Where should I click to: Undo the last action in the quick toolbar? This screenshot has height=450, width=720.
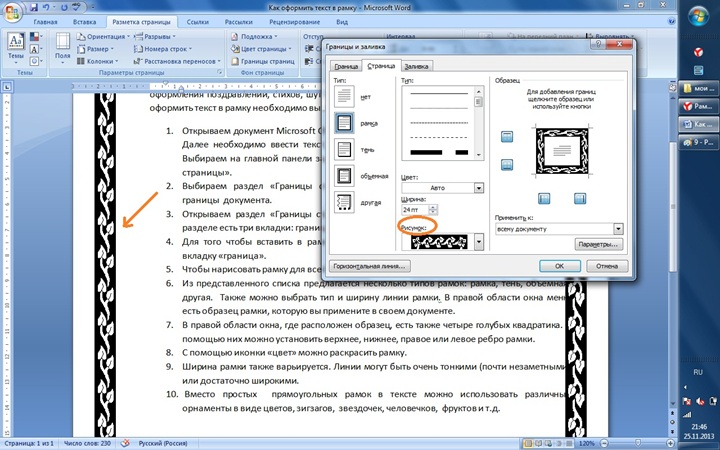click(46, 8)
